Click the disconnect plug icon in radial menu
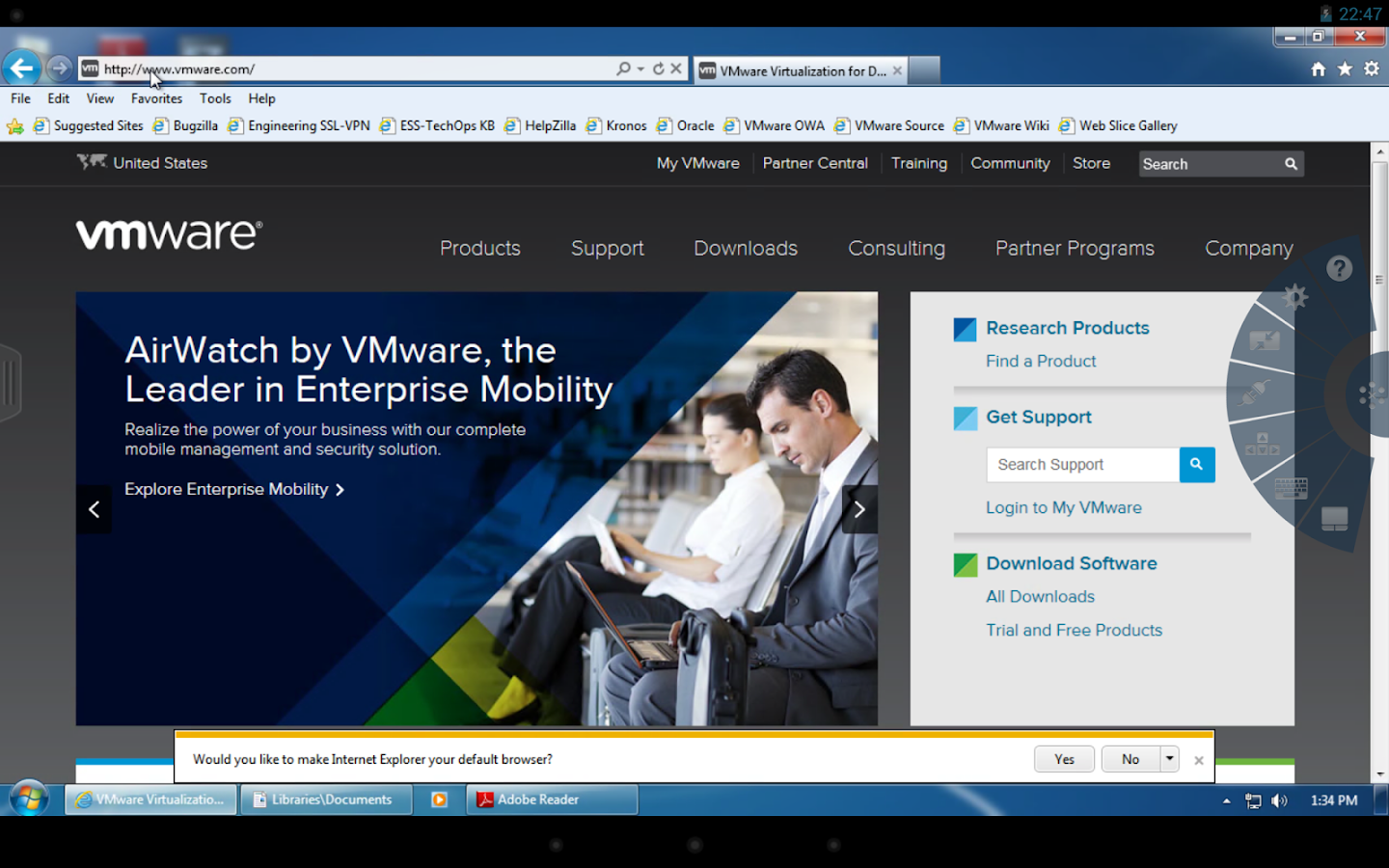 pos(1254,393)
